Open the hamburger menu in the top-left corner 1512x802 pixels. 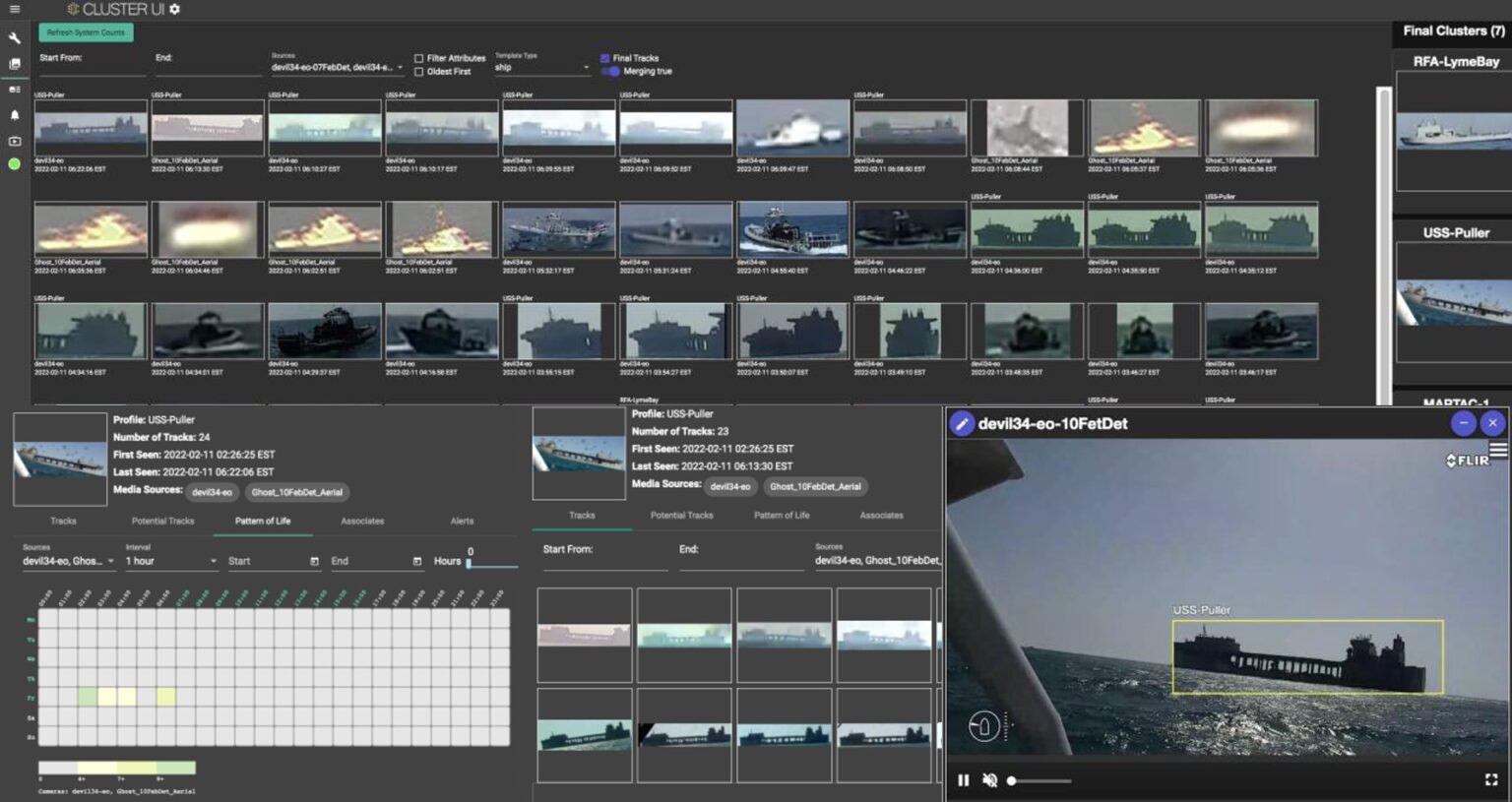[x=14, y=9]
